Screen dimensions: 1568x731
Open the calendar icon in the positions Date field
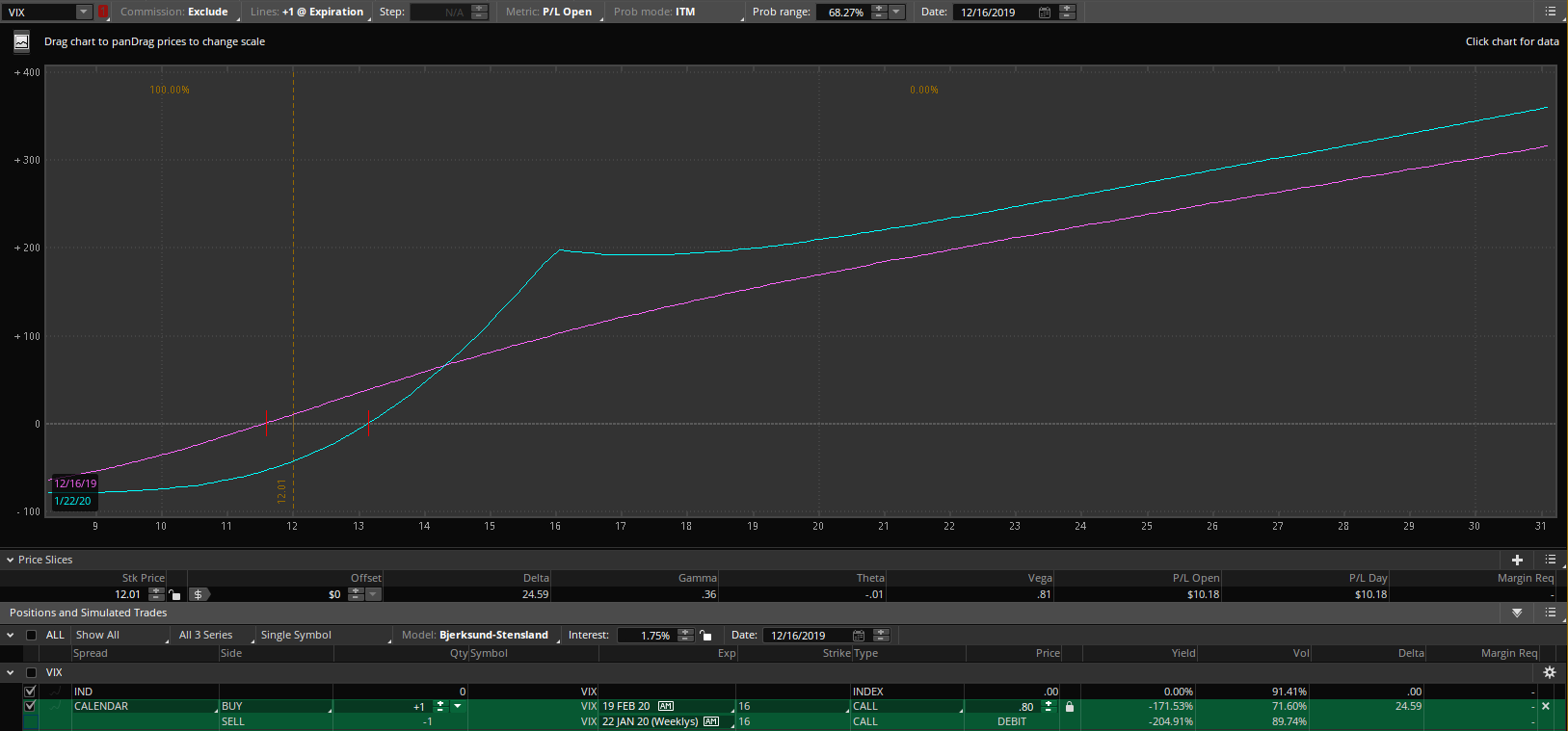point(859,636)
